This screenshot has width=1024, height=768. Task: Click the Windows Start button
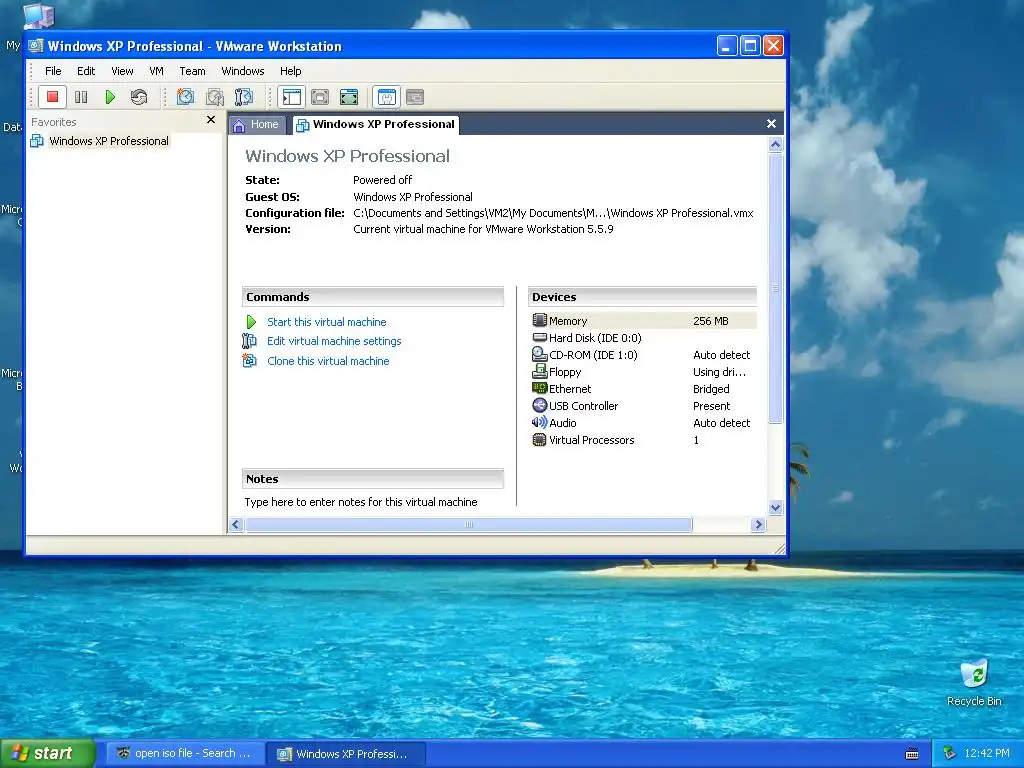[48, 754]
